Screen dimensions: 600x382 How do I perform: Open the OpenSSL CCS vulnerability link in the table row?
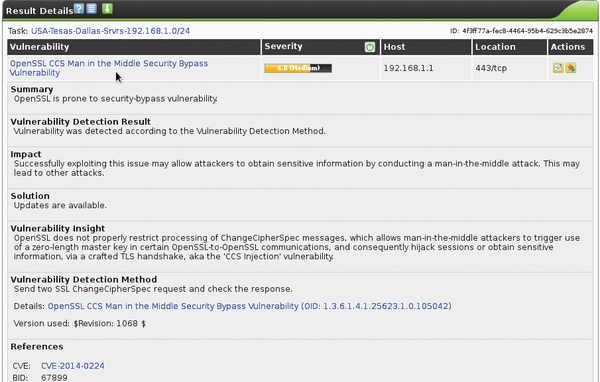(x=109, y=68)
